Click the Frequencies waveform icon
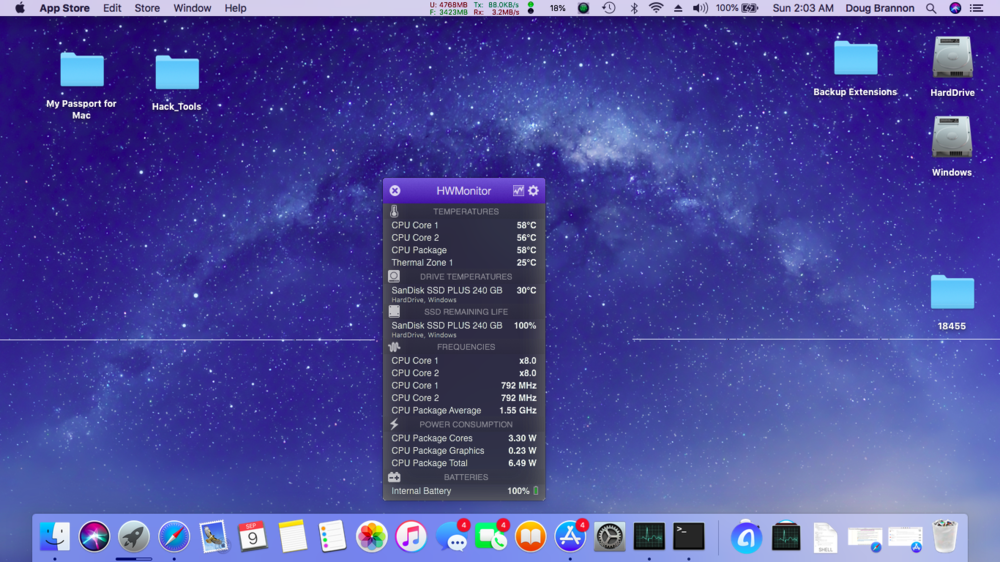The image size is (1000, 562). (394, 347)
